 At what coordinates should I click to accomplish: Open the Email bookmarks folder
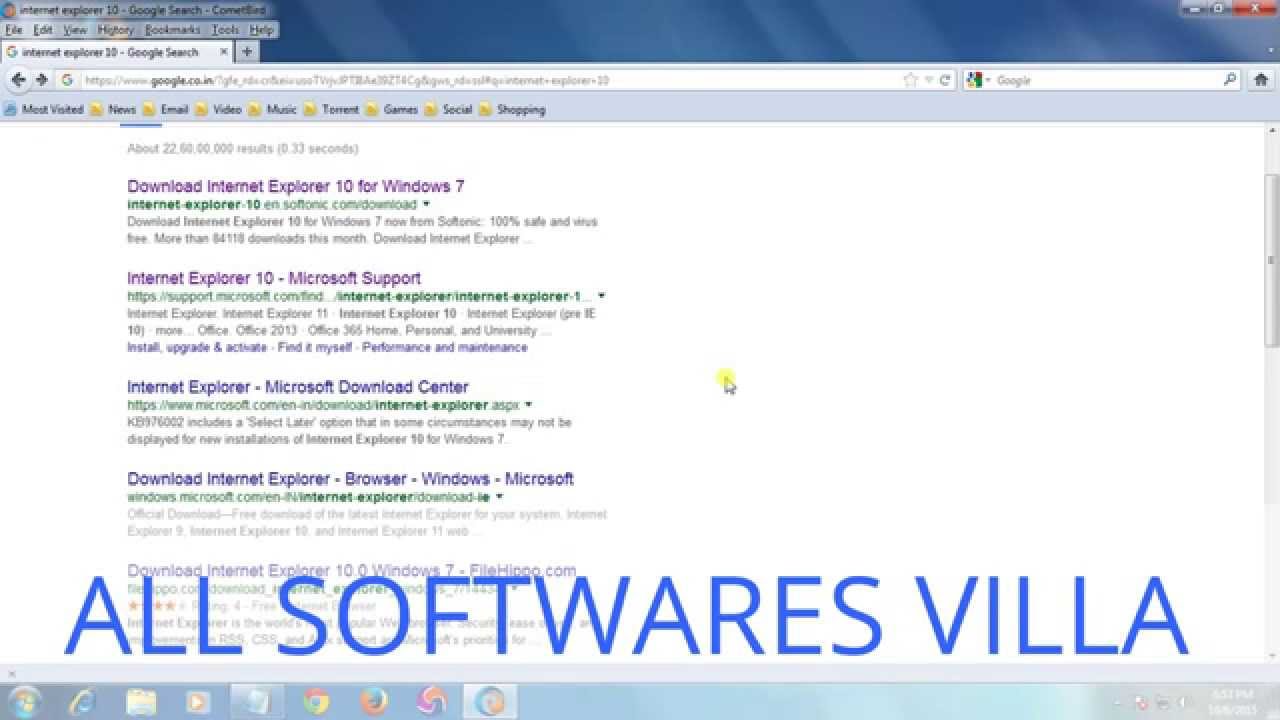166,109
